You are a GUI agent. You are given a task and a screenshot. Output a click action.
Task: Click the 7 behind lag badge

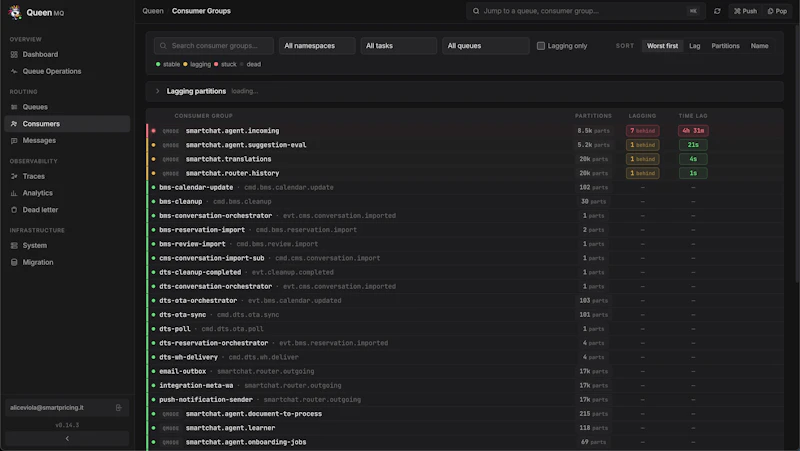[x=642, y=131]
